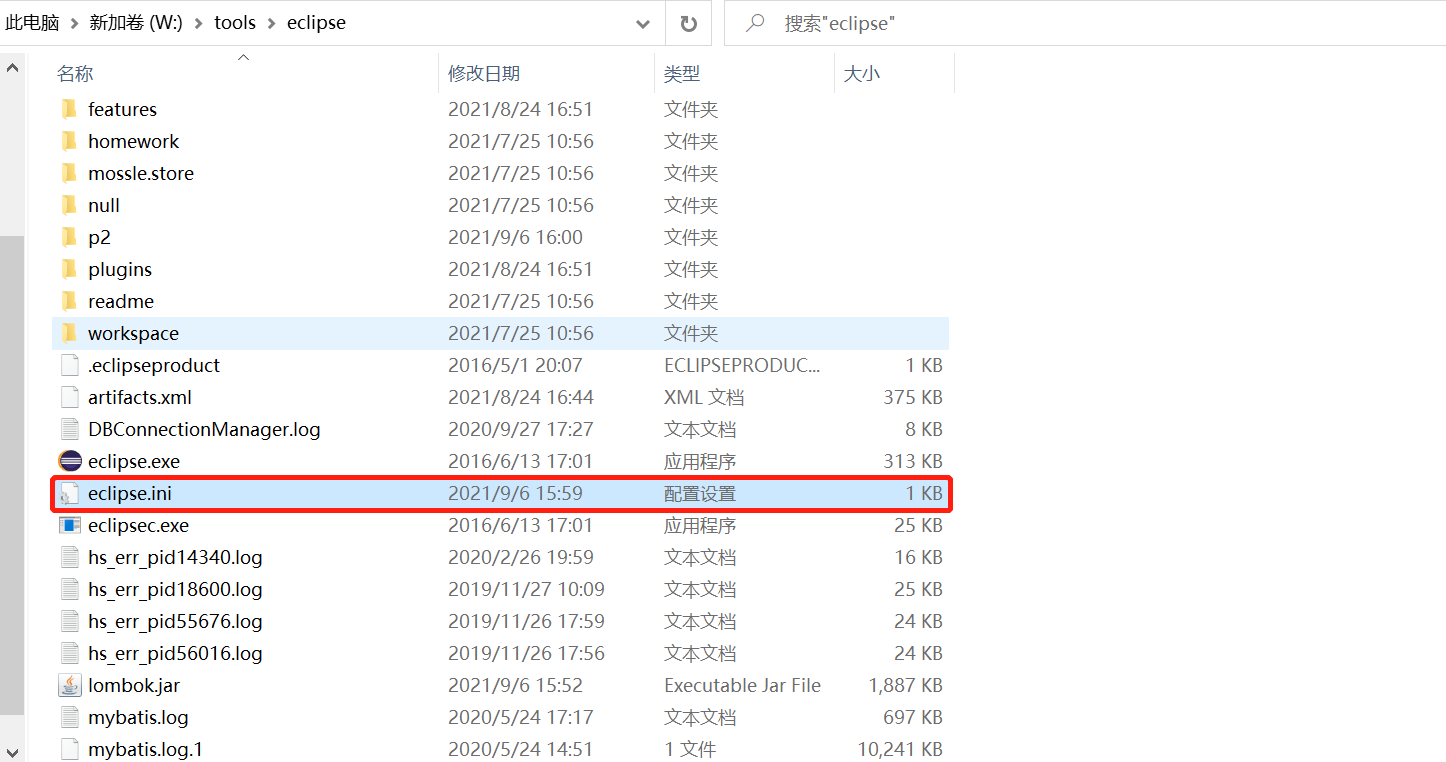Select the DBConnectionManager.log file
Viewport: 1446px width, 762px height.
[205, 429]
